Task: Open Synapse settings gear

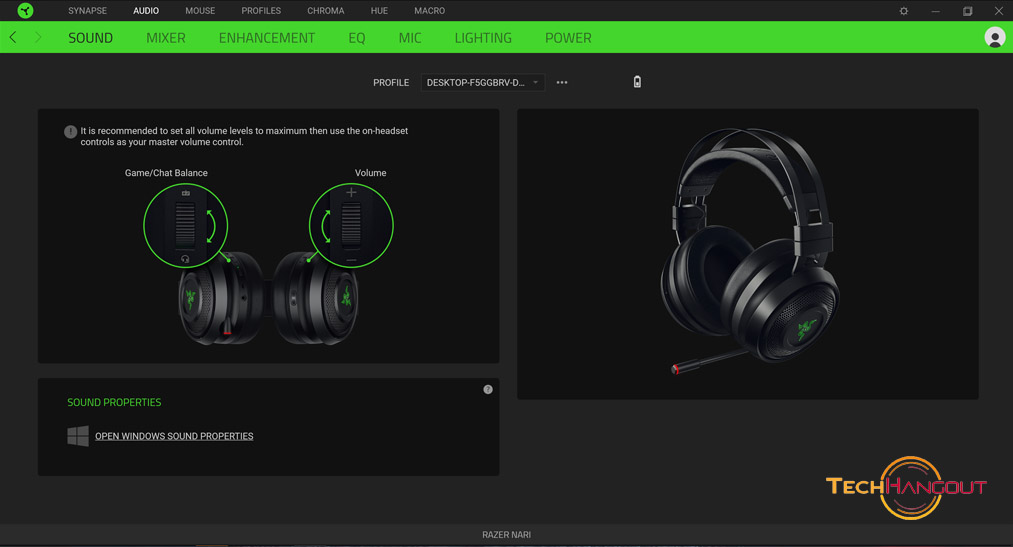Action: [904, 11]
